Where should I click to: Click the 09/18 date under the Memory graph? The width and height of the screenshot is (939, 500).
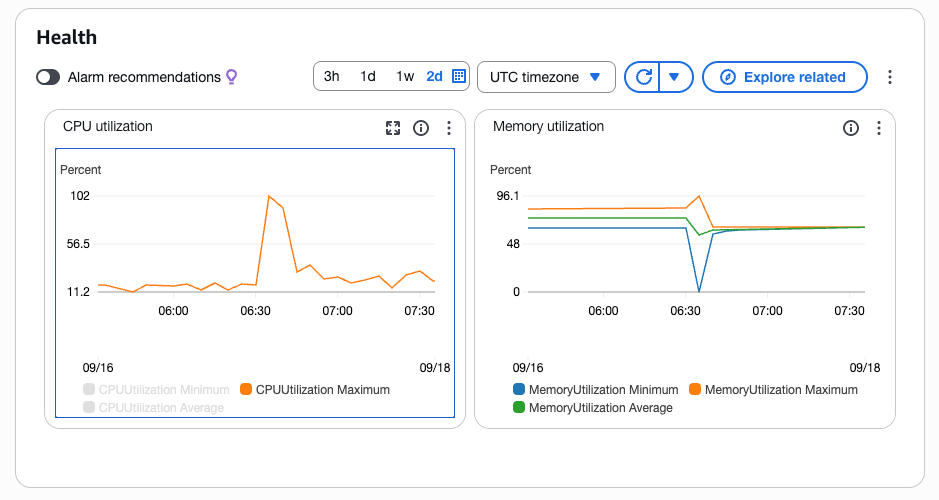[x=865, y=368]
